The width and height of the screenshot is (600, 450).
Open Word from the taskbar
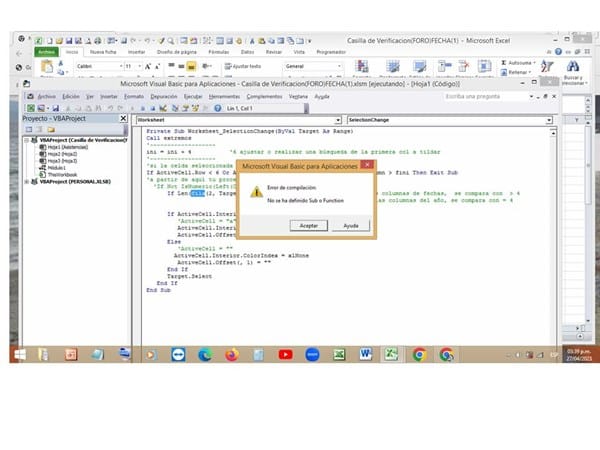(x=365, y=354)
